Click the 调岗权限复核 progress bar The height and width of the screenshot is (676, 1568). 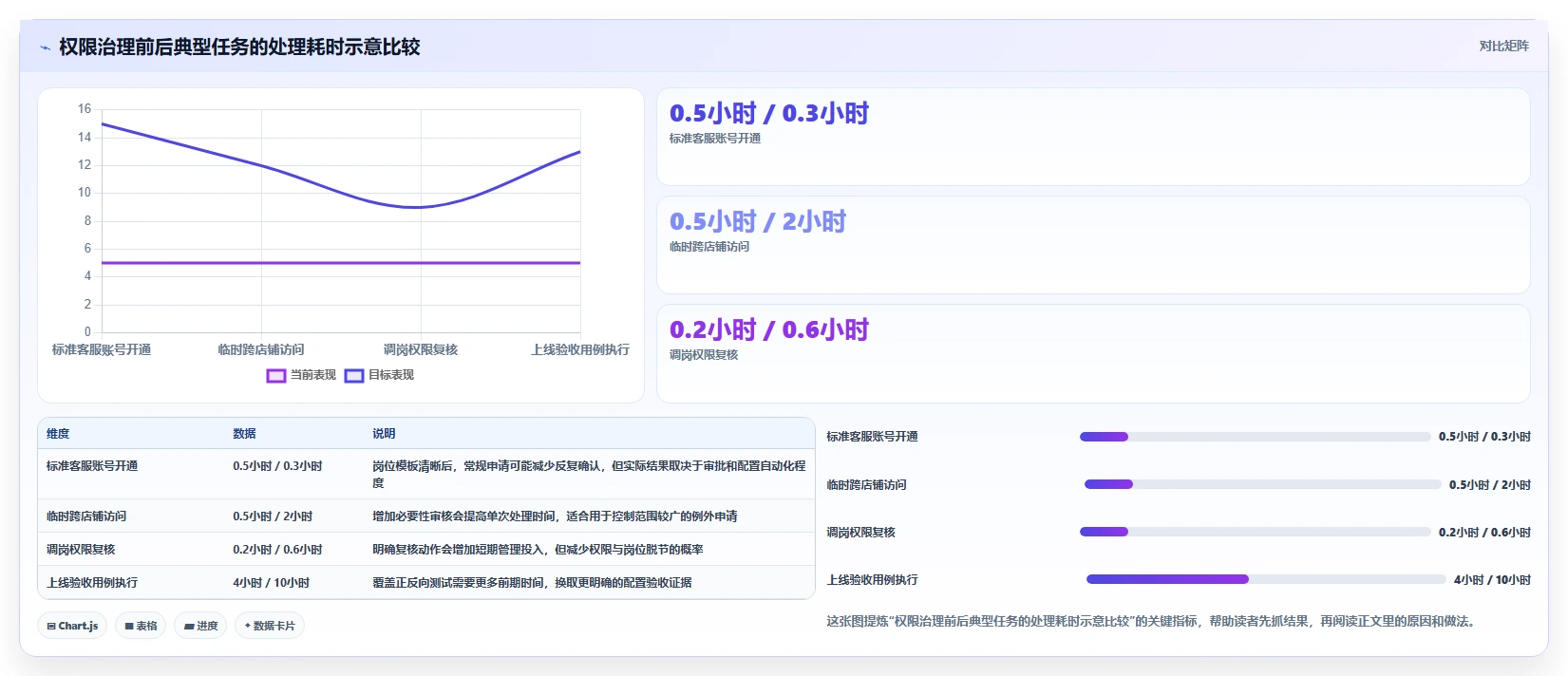click(x=1255, y=532)
